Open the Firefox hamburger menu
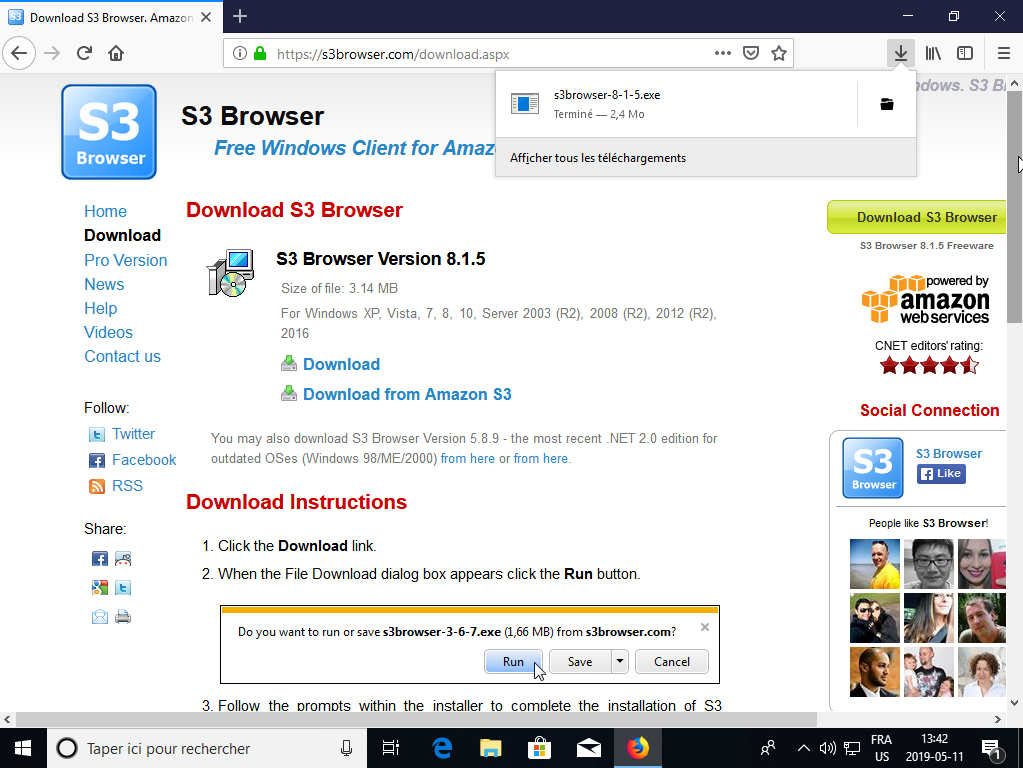 1004,54
